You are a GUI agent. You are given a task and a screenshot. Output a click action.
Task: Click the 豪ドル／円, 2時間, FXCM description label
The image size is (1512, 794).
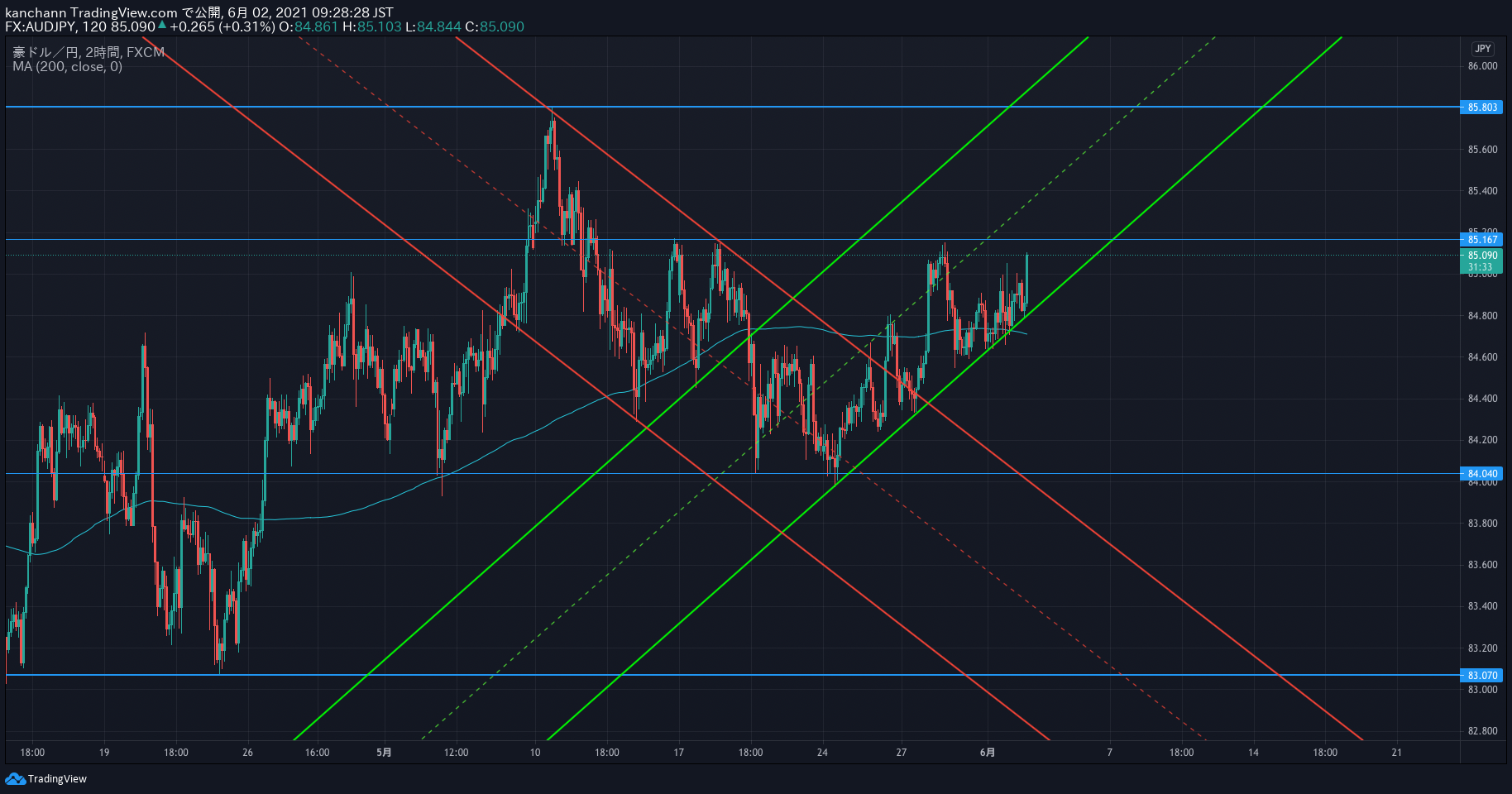coord(89,52)
